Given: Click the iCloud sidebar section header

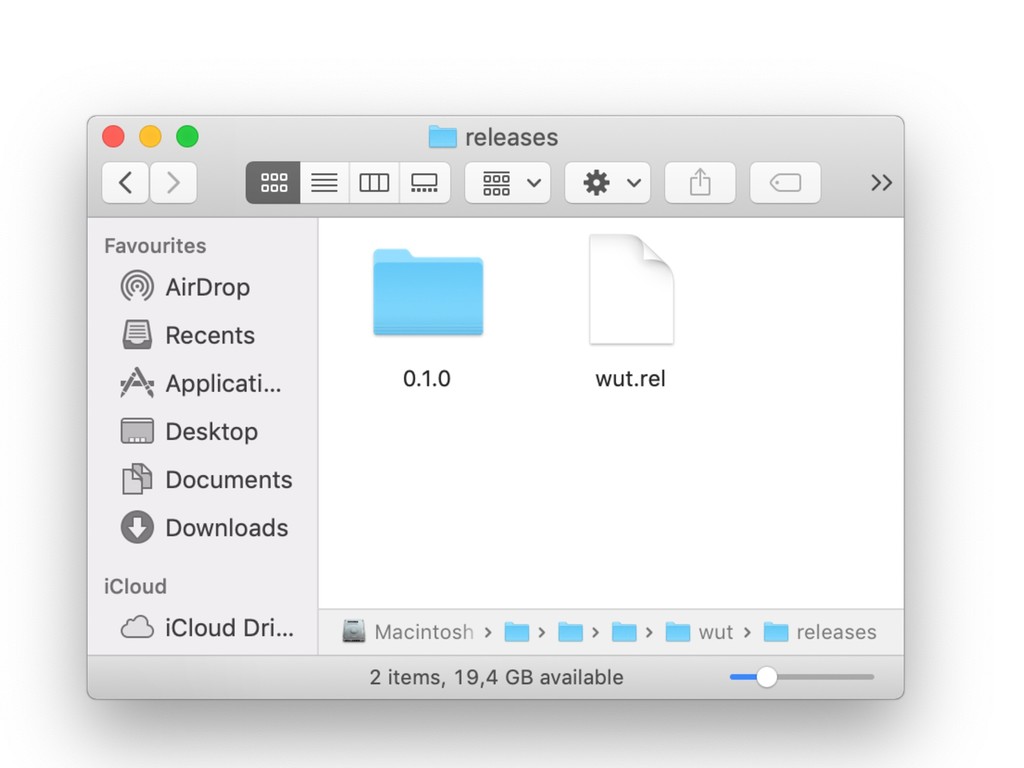Looking at the screenshot, I should [x=135, y=586].
